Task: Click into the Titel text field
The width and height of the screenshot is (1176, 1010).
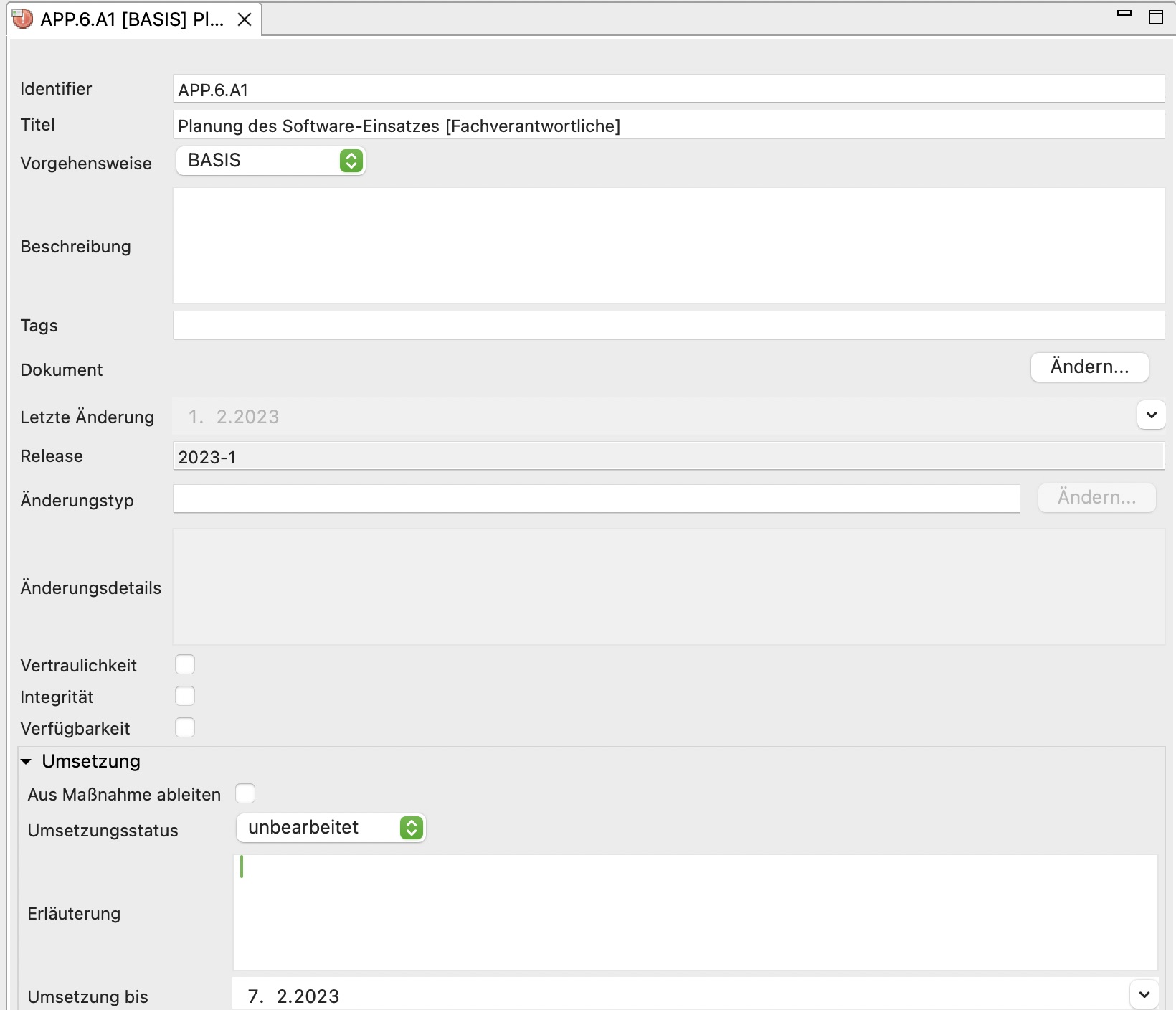Action: point(668,125)
